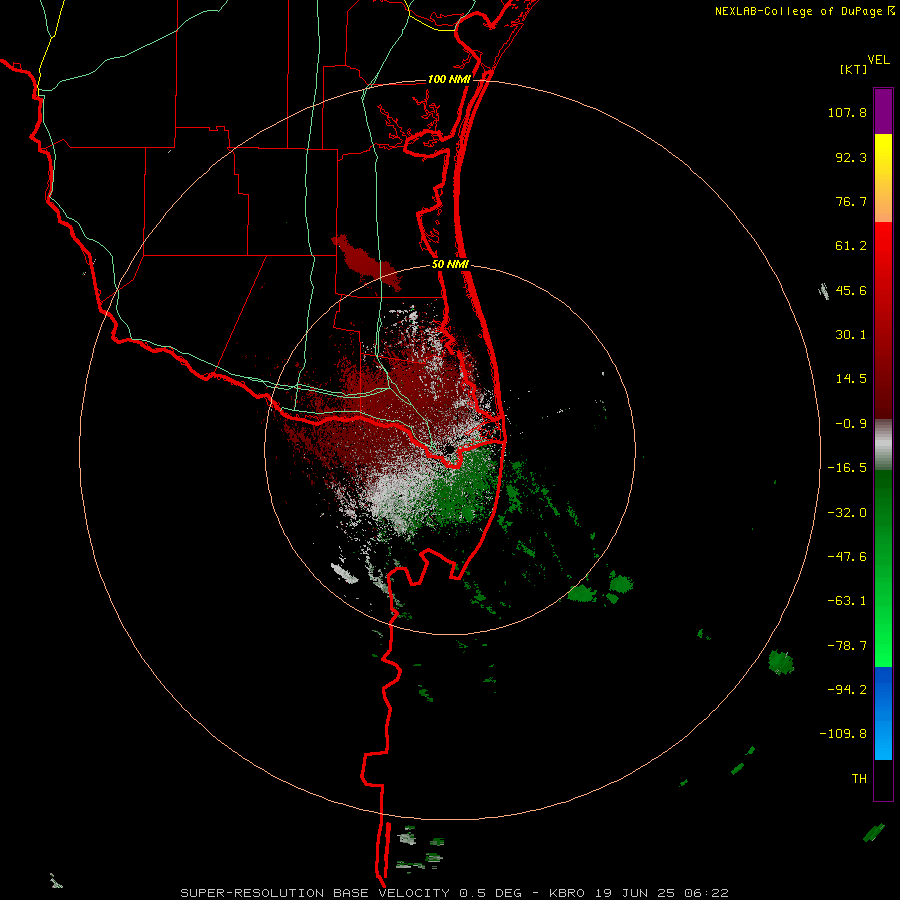Click the purple segment of the velocity color bar

pos(883,111)
